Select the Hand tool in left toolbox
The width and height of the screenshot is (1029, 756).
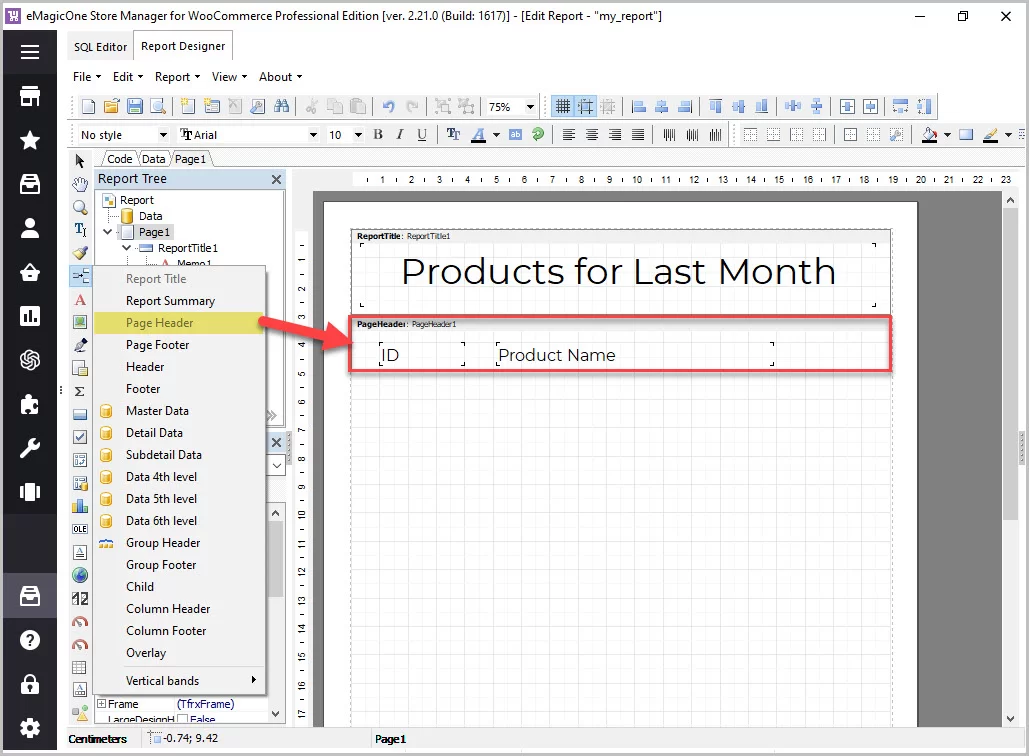point(80,184)
